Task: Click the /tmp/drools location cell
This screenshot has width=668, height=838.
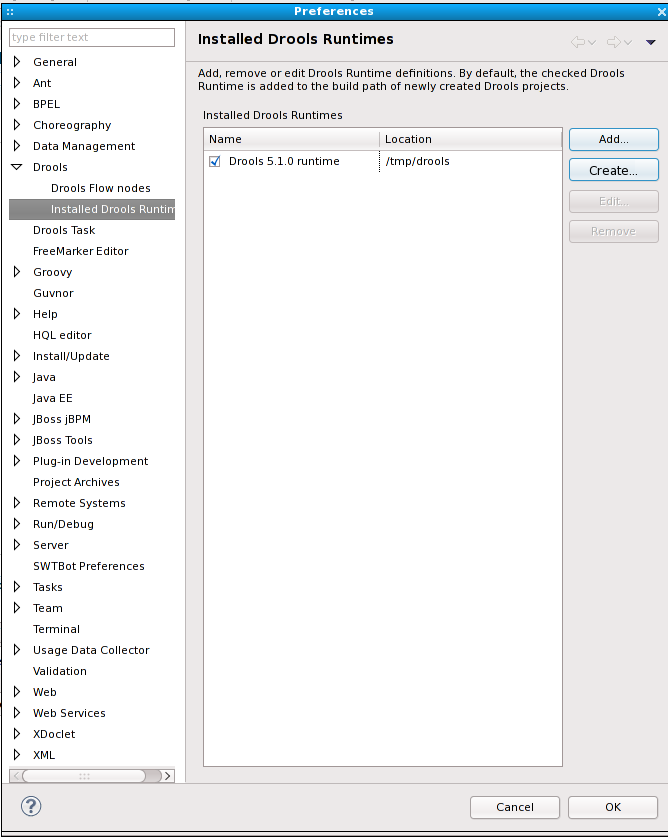Action: click(x=417, y=161)
